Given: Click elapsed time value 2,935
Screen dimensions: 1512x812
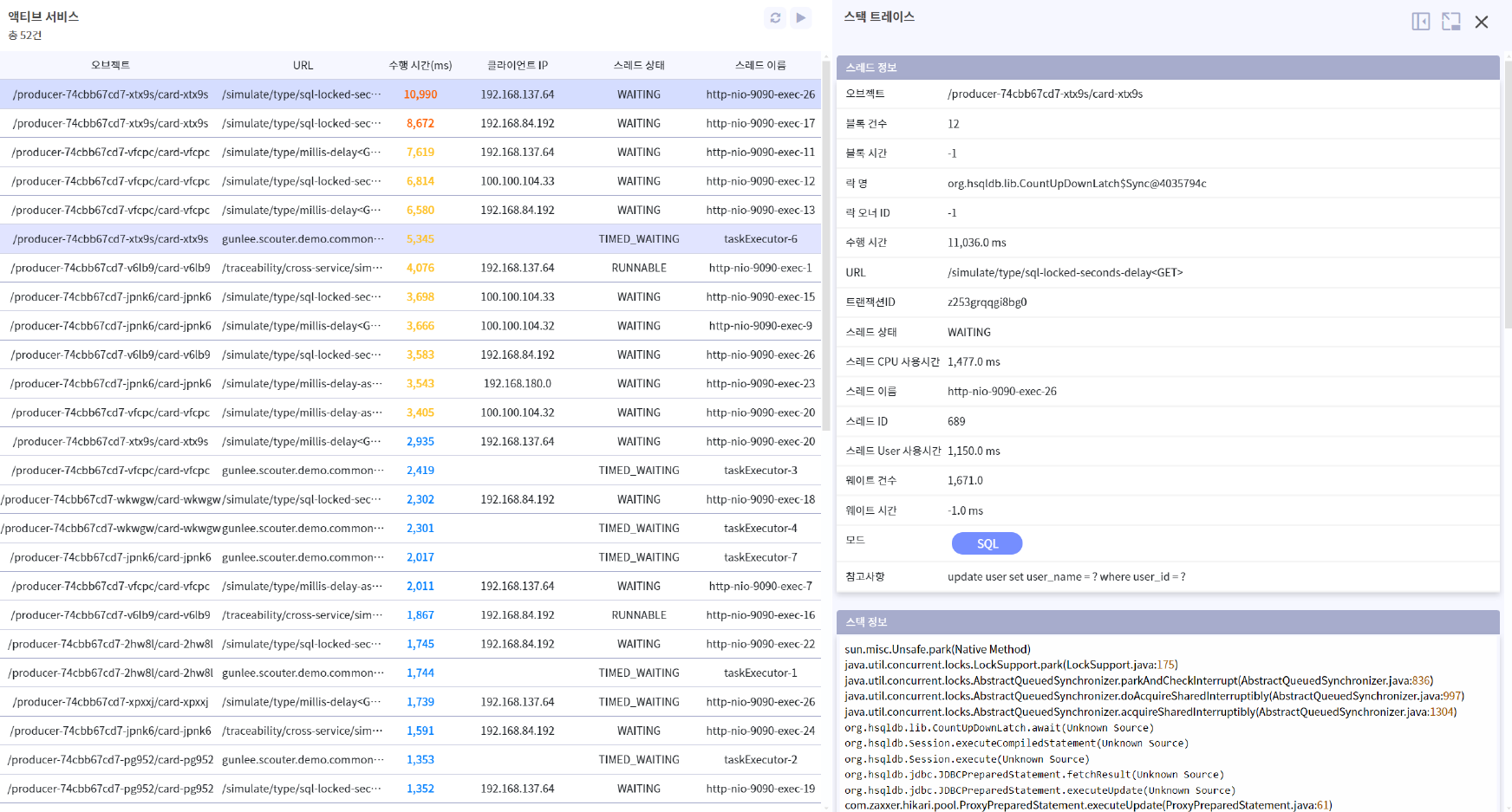Looking at the screenshot, I should (420, 441).
